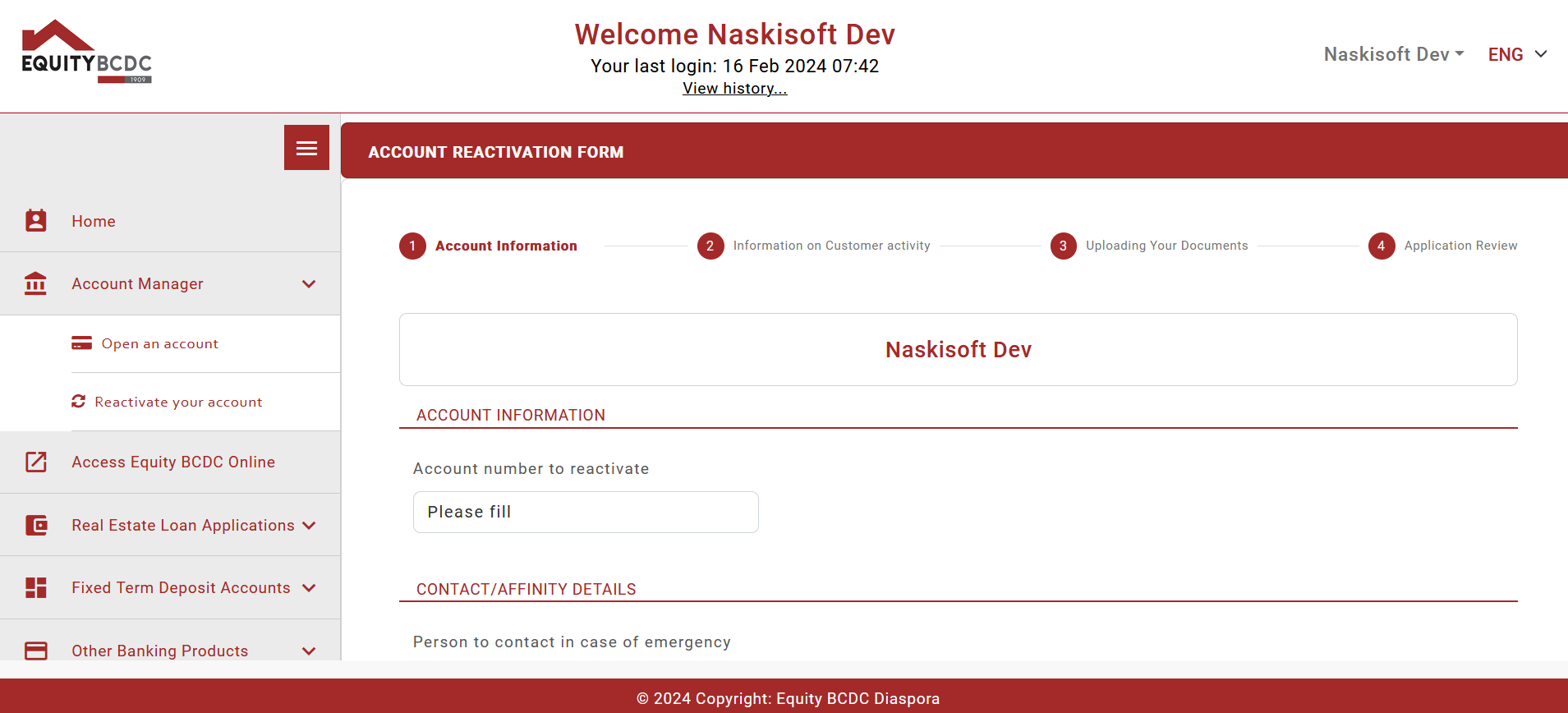Click the View history link
This screenshot has width=1568, height=713.
(x=735, y=88)
